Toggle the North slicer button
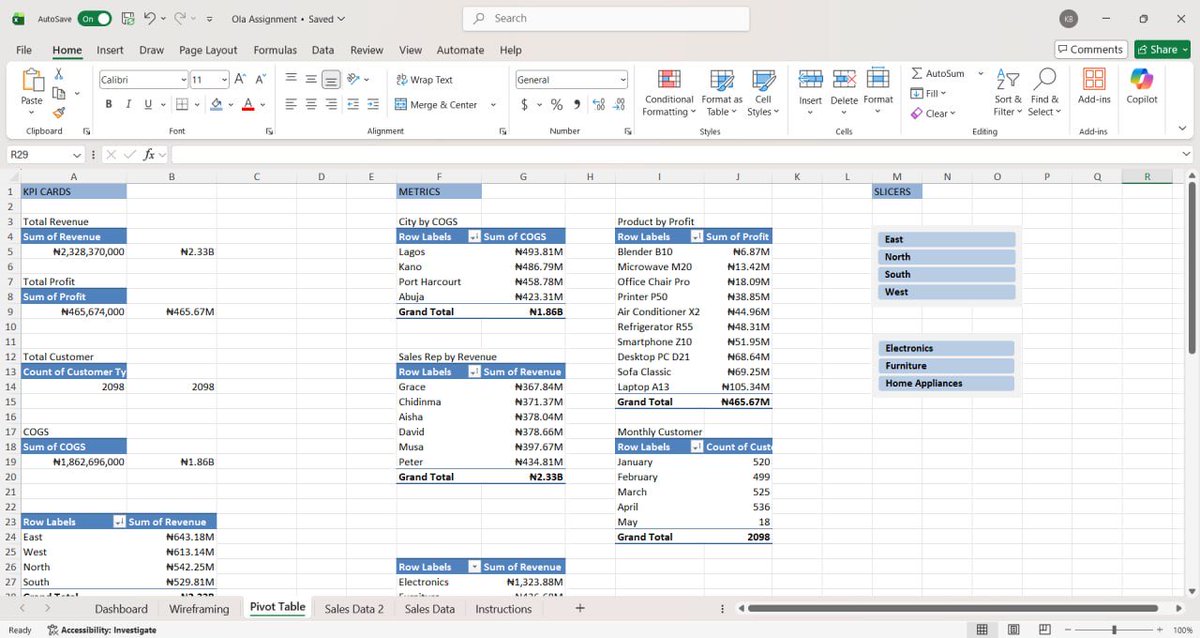Image resolution: width=1200 pixels, height=638 pixels. [x=946, y=257]
